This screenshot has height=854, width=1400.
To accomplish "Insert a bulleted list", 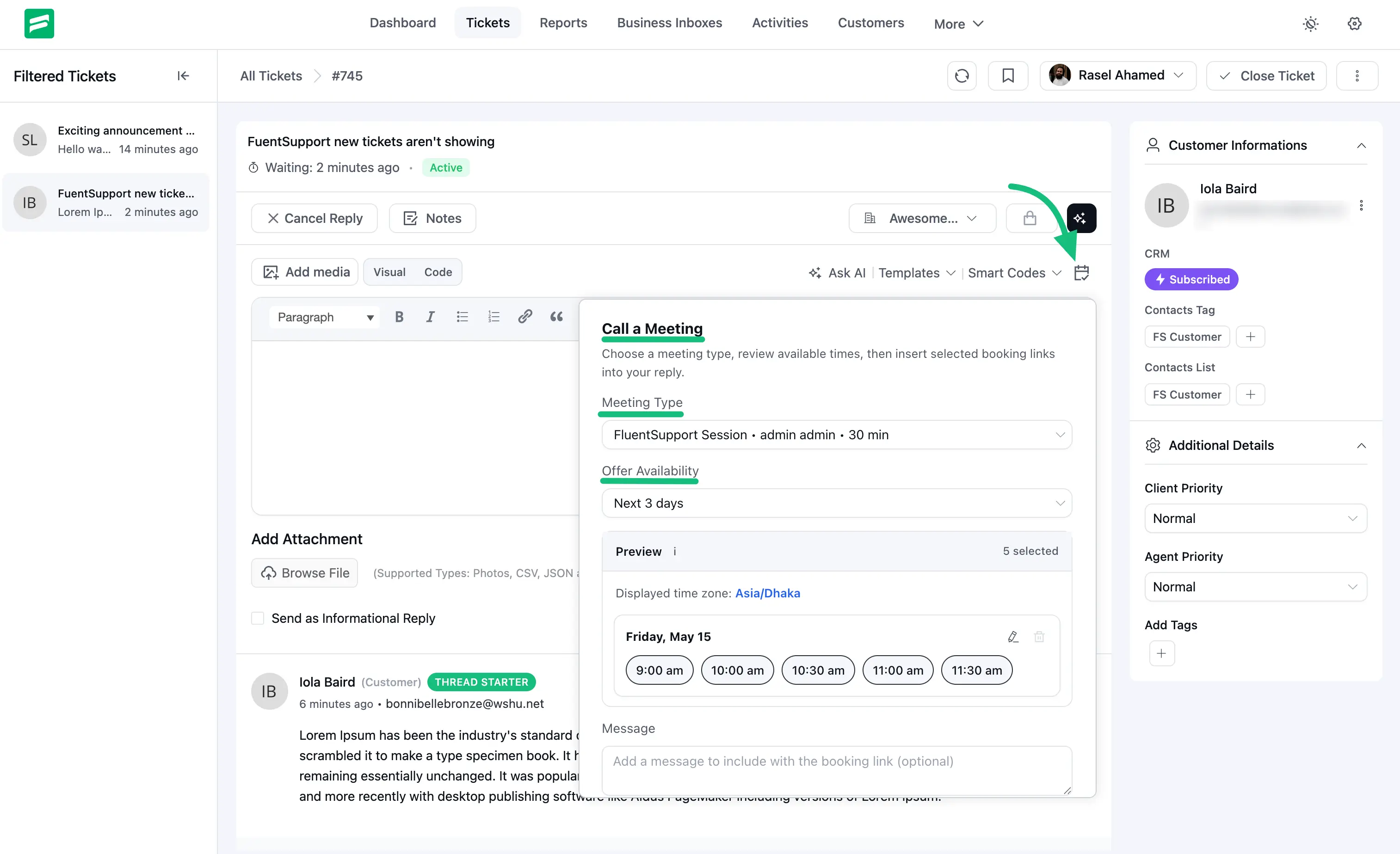I will [462, 317].
